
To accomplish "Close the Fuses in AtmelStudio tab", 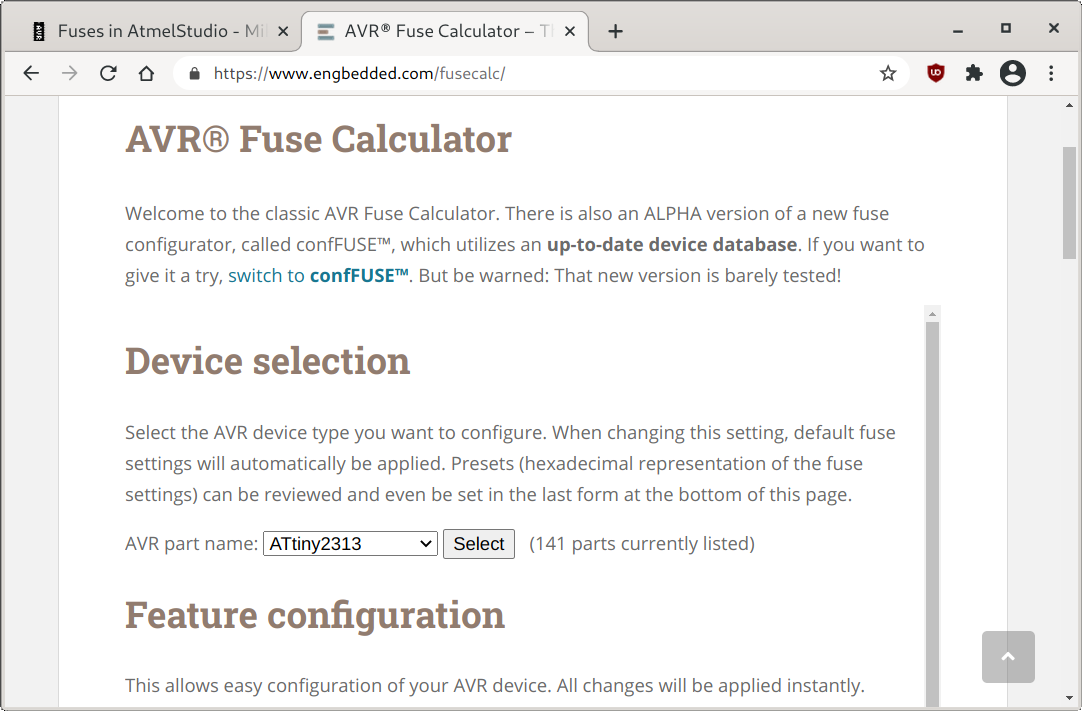I will 283,31.
